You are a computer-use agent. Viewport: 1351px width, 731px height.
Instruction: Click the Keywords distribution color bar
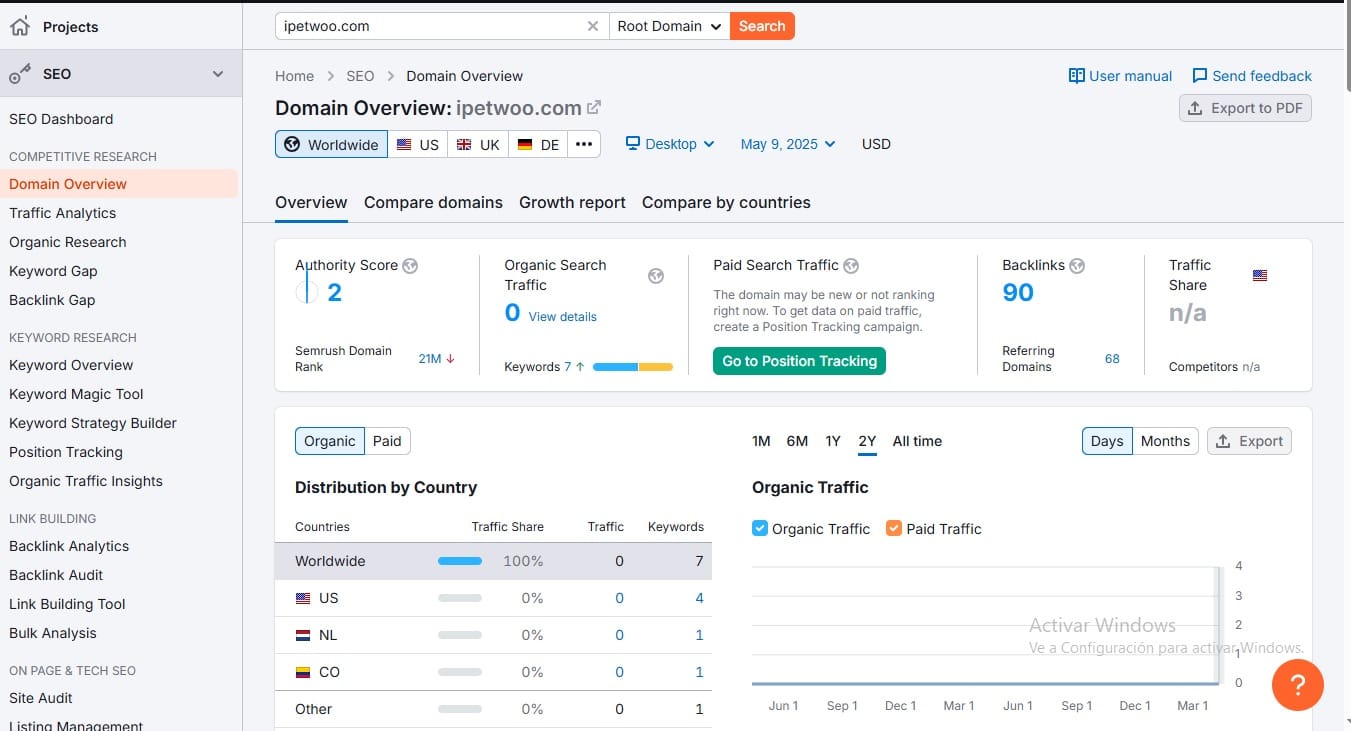click(x=633, y=367)
